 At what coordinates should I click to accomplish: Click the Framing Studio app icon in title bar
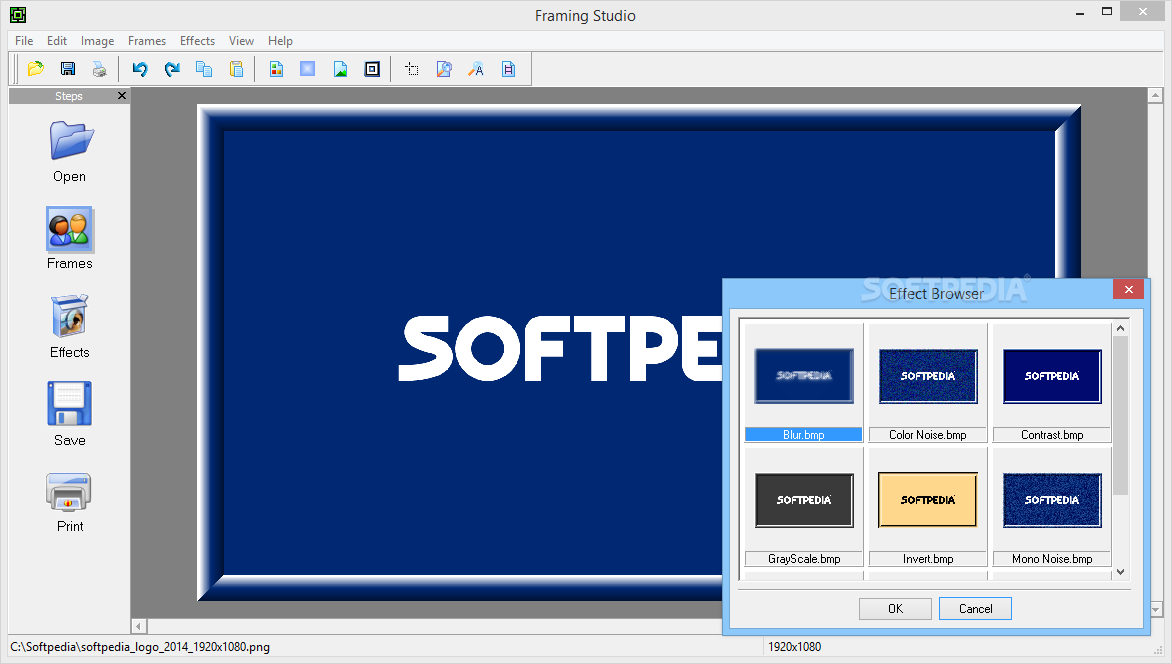18,15
